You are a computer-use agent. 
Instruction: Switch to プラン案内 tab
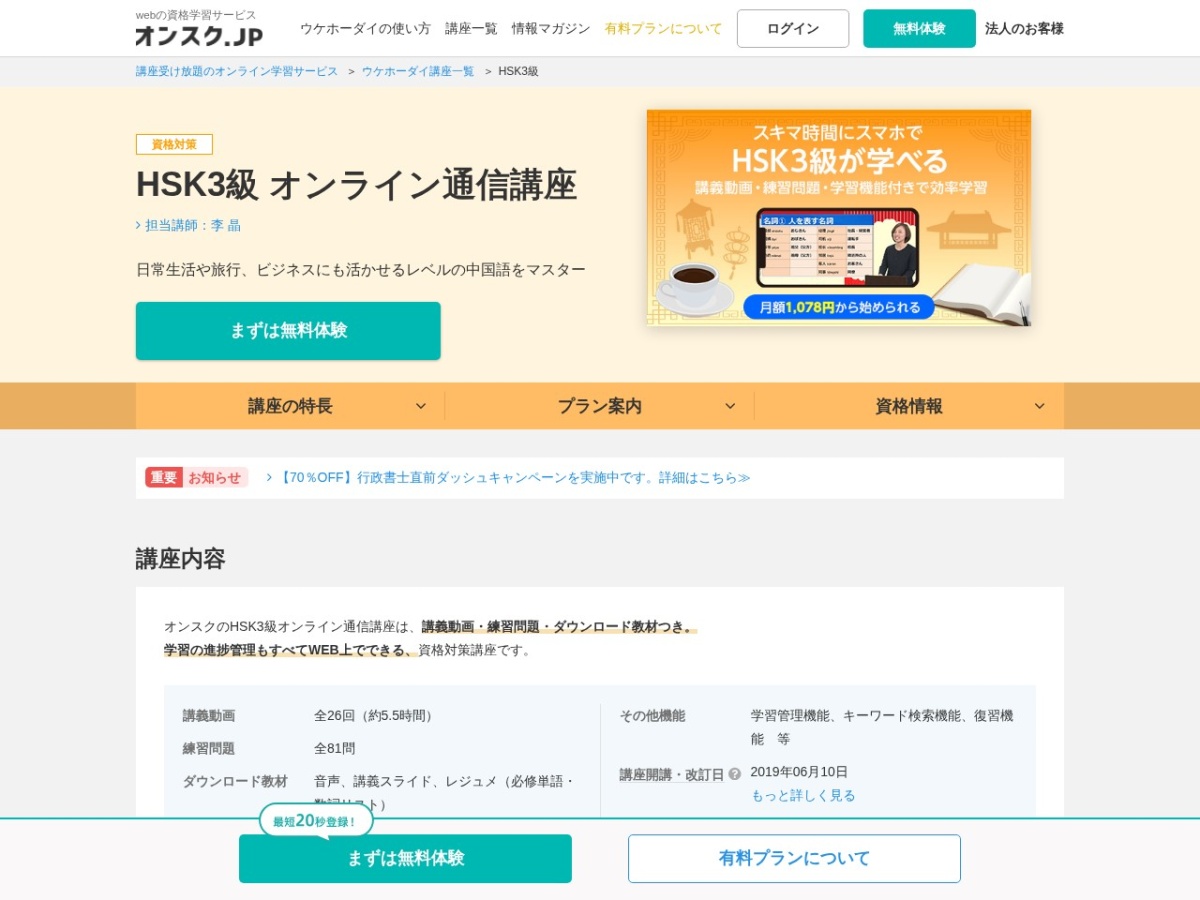[600, 406]
